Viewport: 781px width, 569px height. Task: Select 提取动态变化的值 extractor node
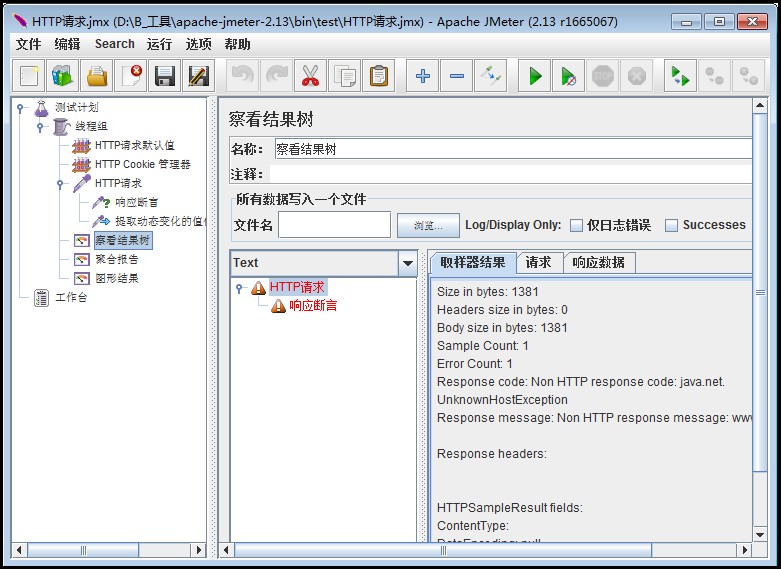[x=160, y=221]
